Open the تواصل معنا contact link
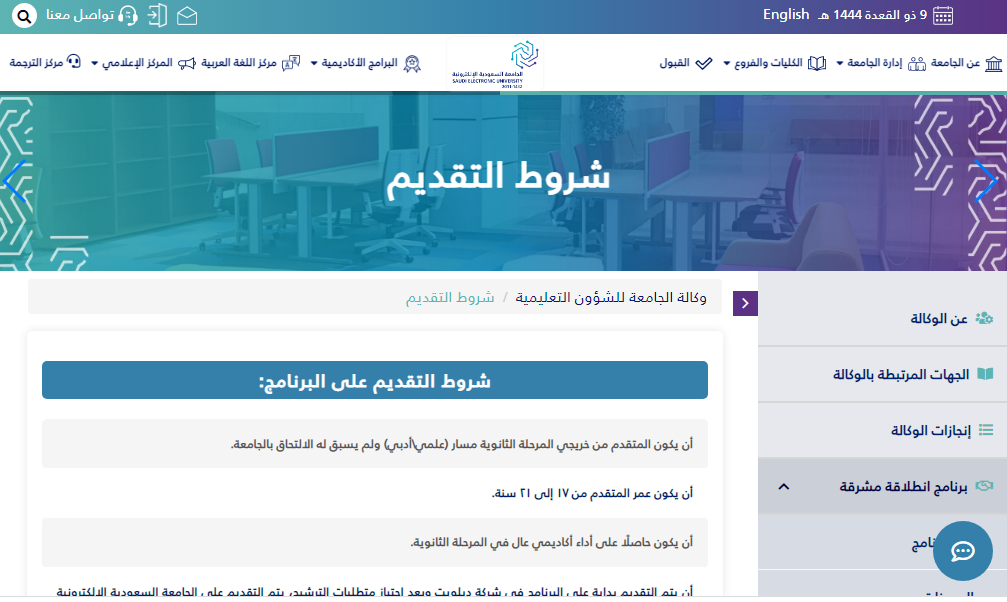This screenshot has height=602, width=1007. 80,15
